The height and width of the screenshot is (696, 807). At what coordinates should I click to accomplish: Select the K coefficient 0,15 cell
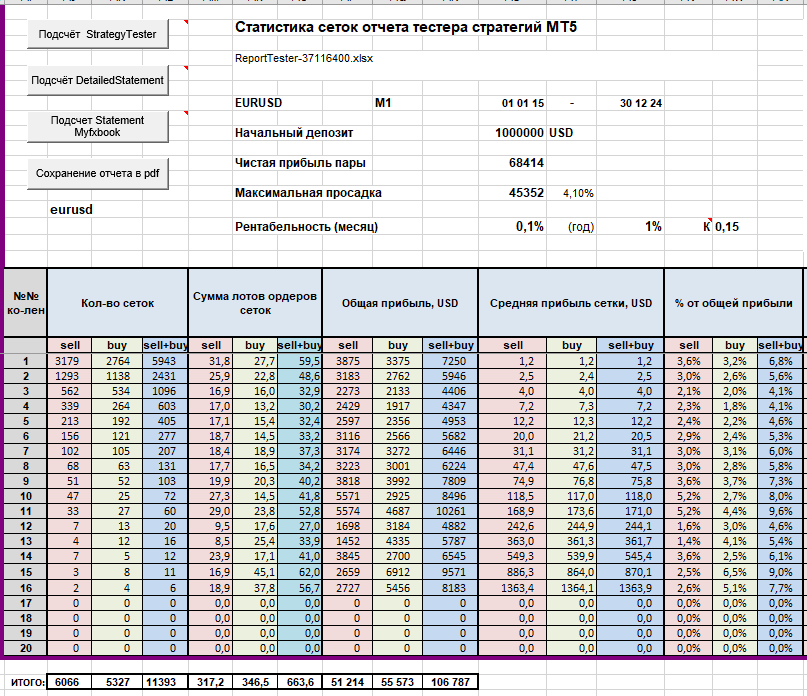click(727, 227)
